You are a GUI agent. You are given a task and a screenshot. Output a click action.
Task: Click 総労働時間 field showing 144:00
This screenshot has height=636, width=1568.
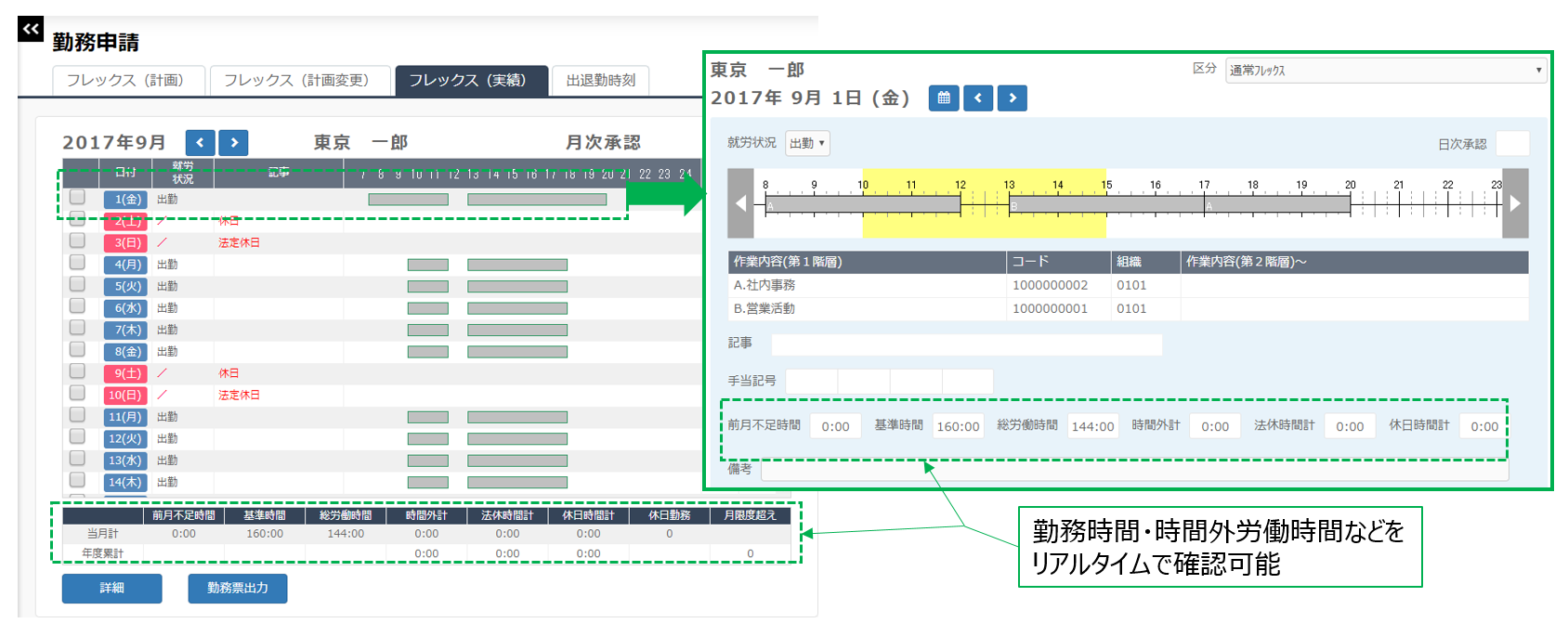click(x=1092, y=426)
